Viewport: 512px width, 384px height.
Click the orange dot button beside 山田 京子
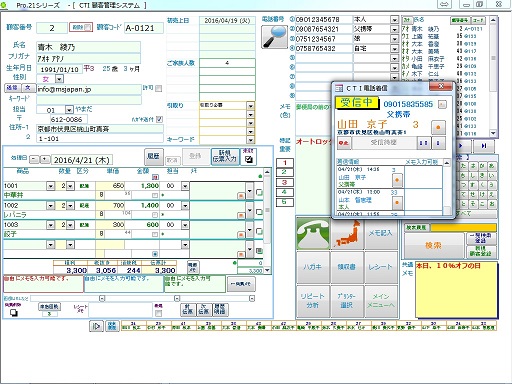pyautogui.click(x=438, y=127)
